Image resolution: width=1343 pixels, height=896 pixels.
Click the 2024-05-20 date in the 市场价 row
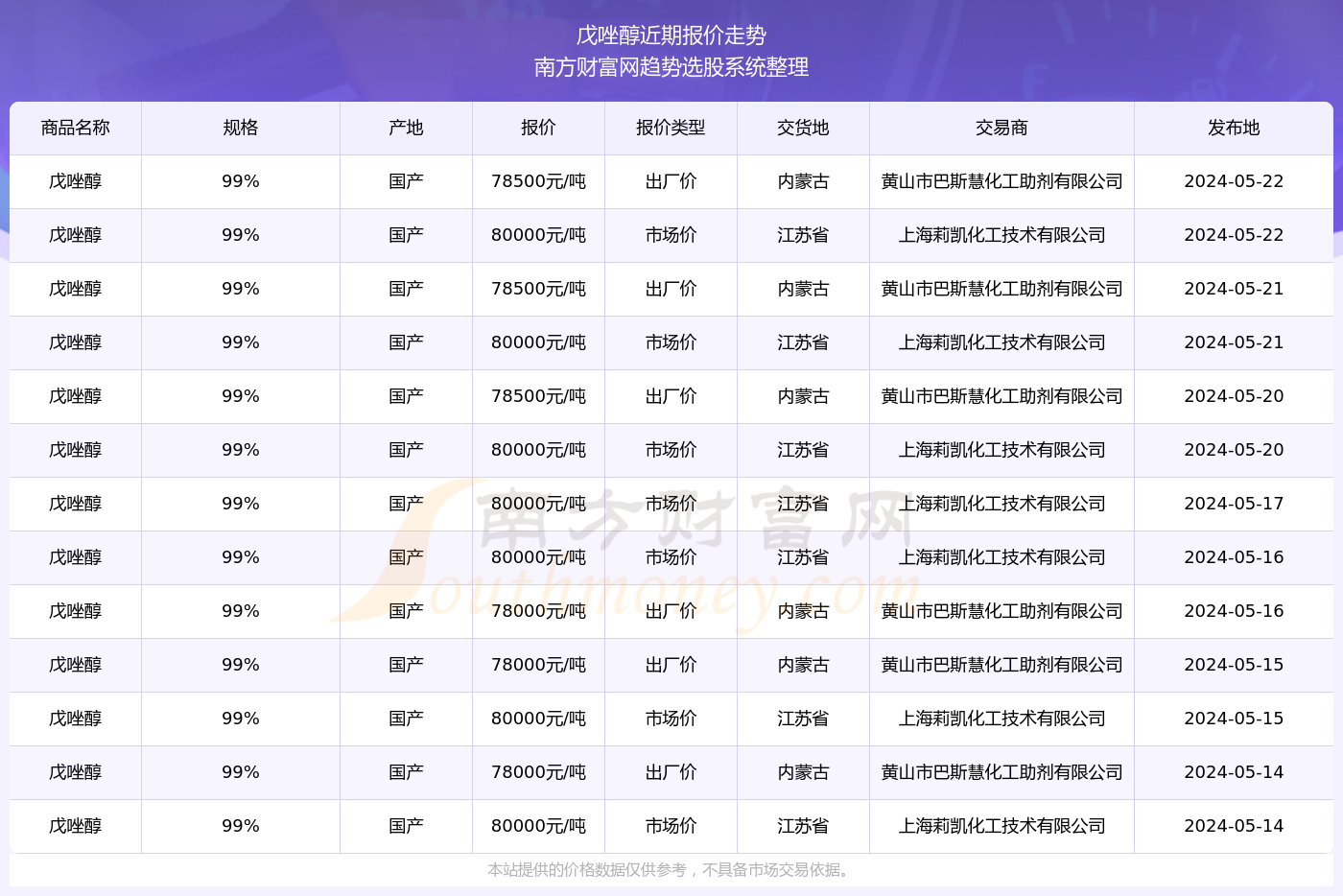(1235, 450)
